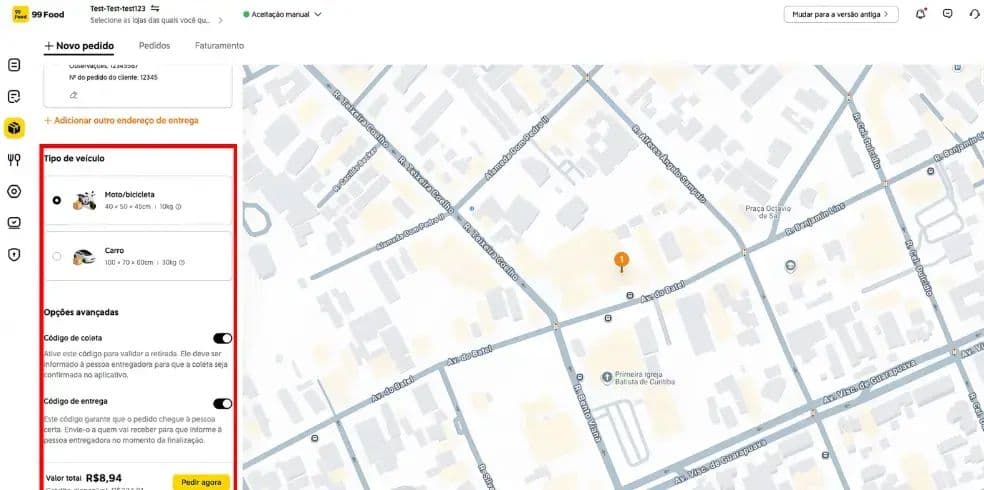This screenshot has height=490, width=984.
Task: Click Adicionar outro endereço de entrega
Action: (121, 120)
